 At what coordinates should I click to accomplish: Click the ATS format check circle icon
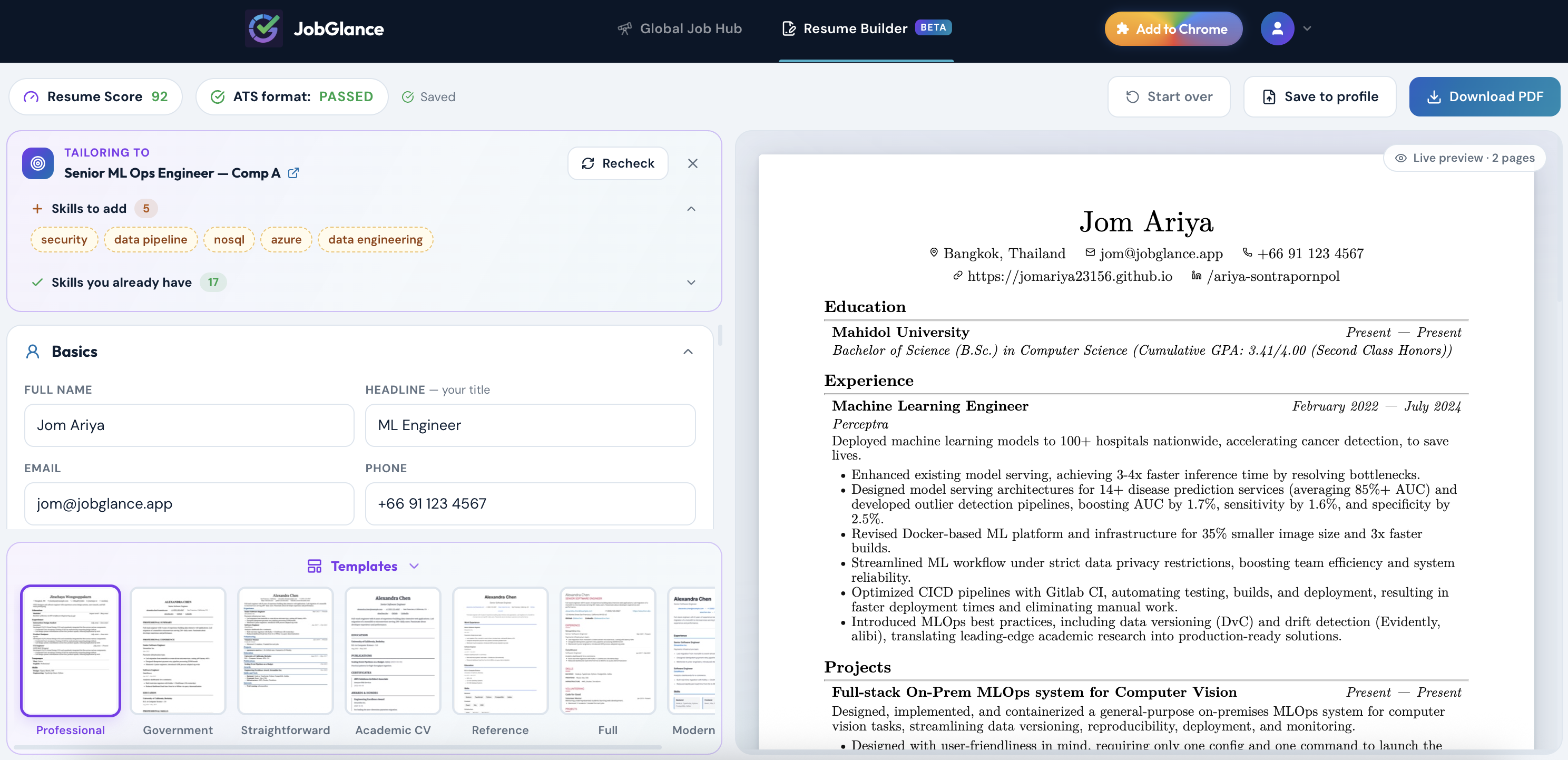pyautogui.click(x=217, y=97)
